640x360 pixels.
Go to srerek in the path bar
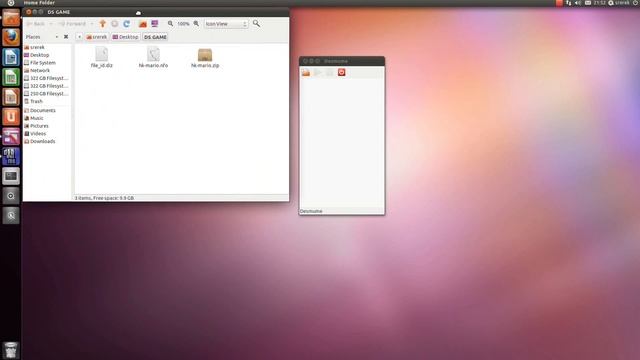coord(97,37)
